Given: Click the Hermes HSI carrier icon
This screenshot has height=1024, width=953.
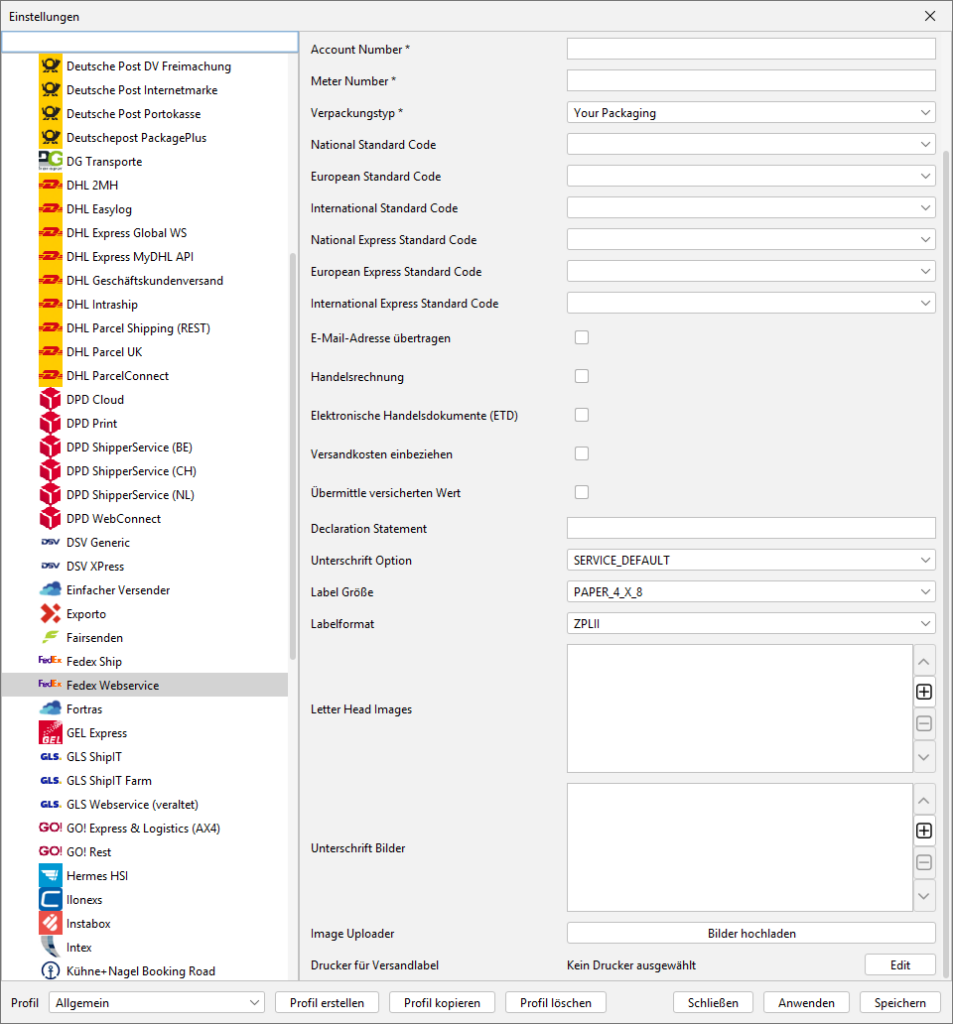Looking at the screenshot, I should click(50, 876).
